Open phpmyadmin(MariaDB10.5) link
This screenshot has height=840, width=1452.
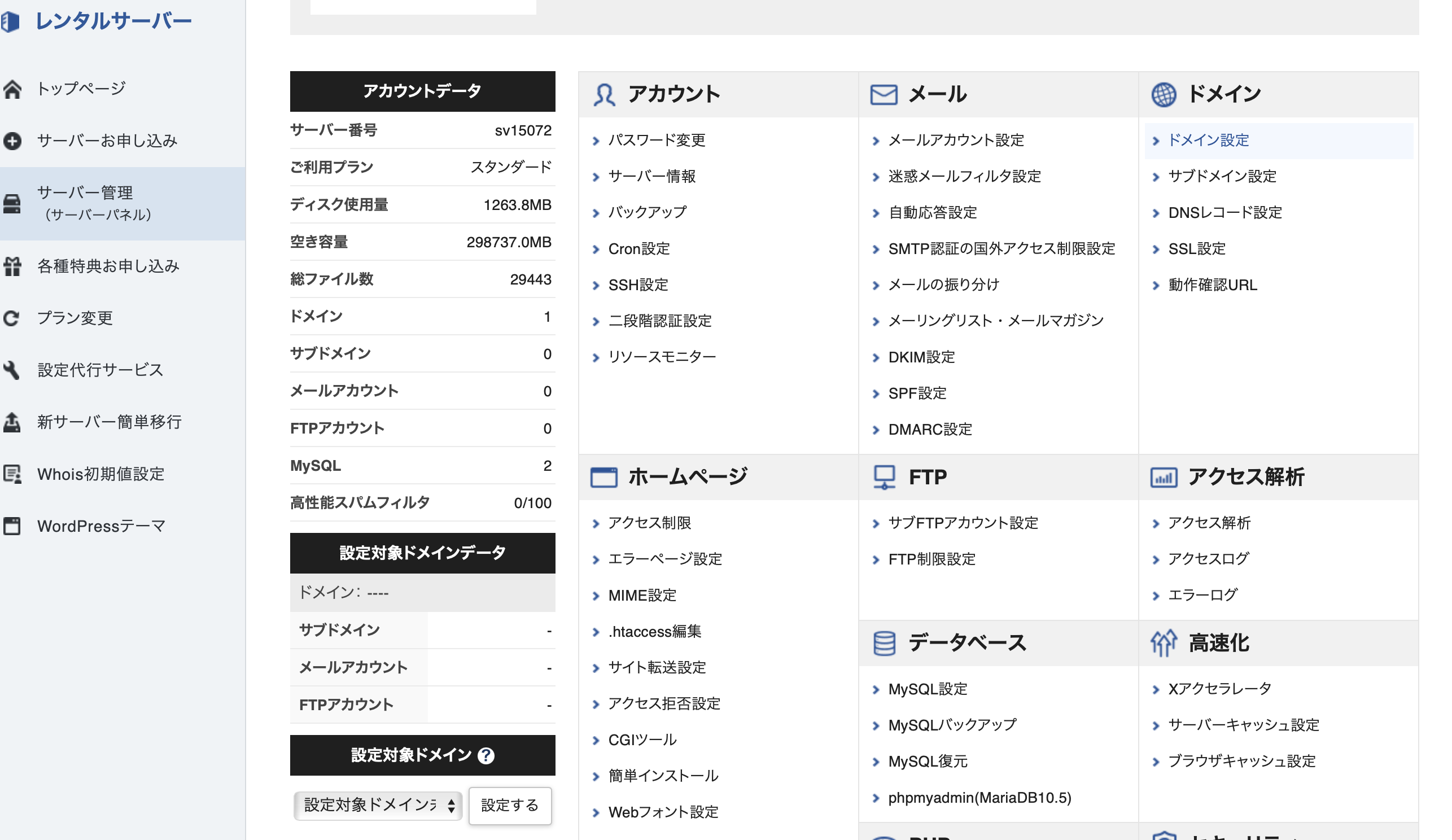pyautogui.click(x=979, y=798)
